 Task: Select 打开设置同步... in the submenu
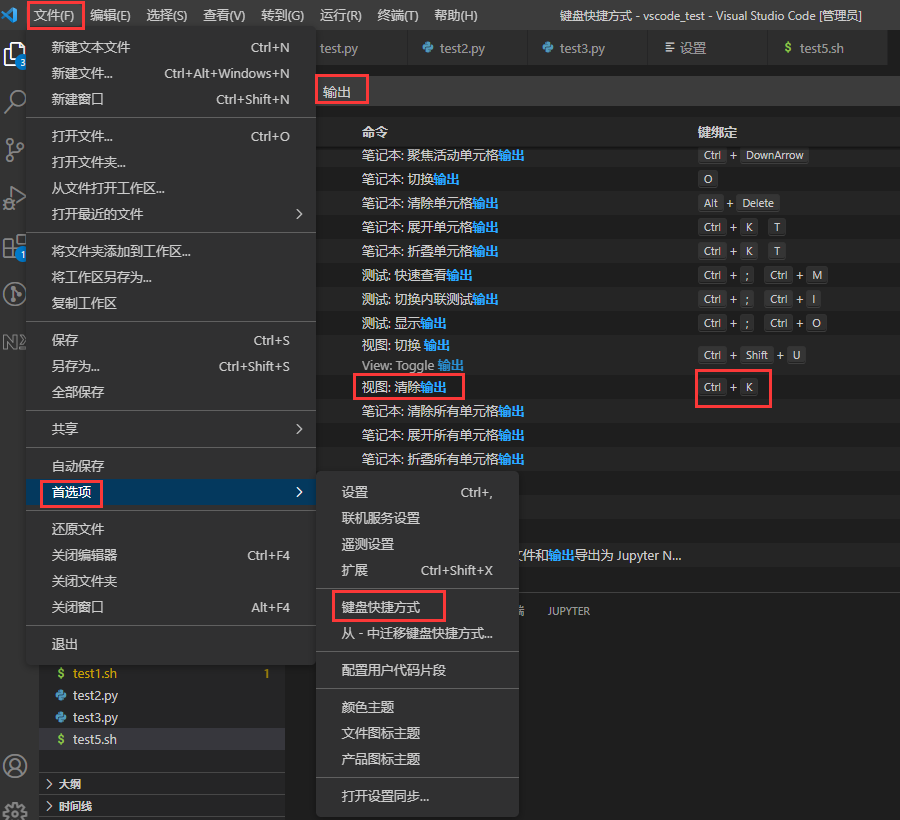tap(417, 796)
